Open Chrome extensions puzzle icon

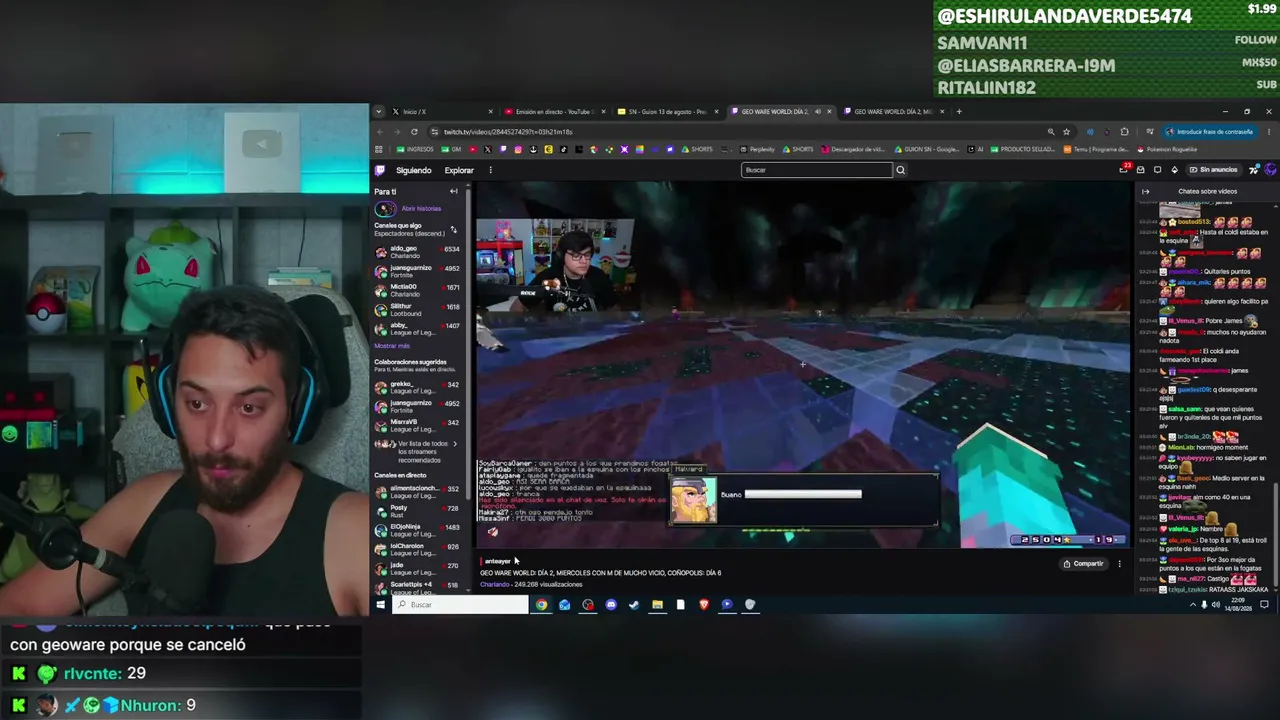1125,132
